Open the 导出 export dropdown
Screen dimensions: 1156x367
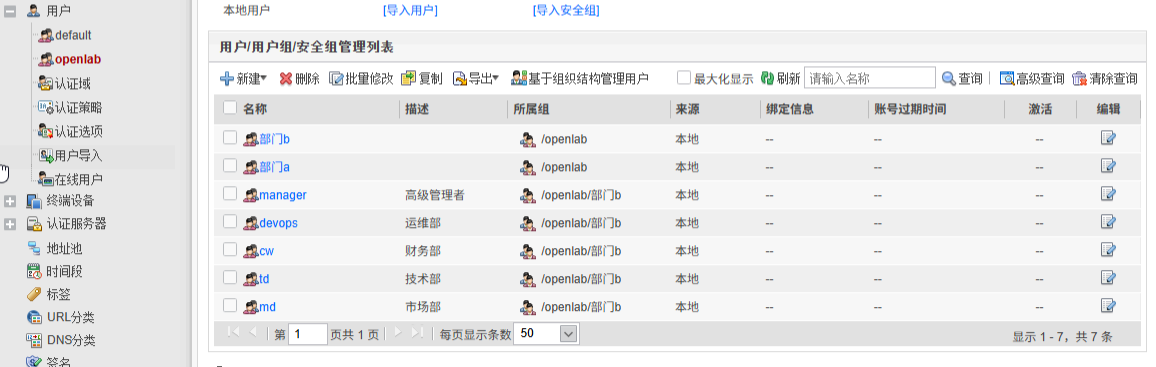[x=476, y=78]
